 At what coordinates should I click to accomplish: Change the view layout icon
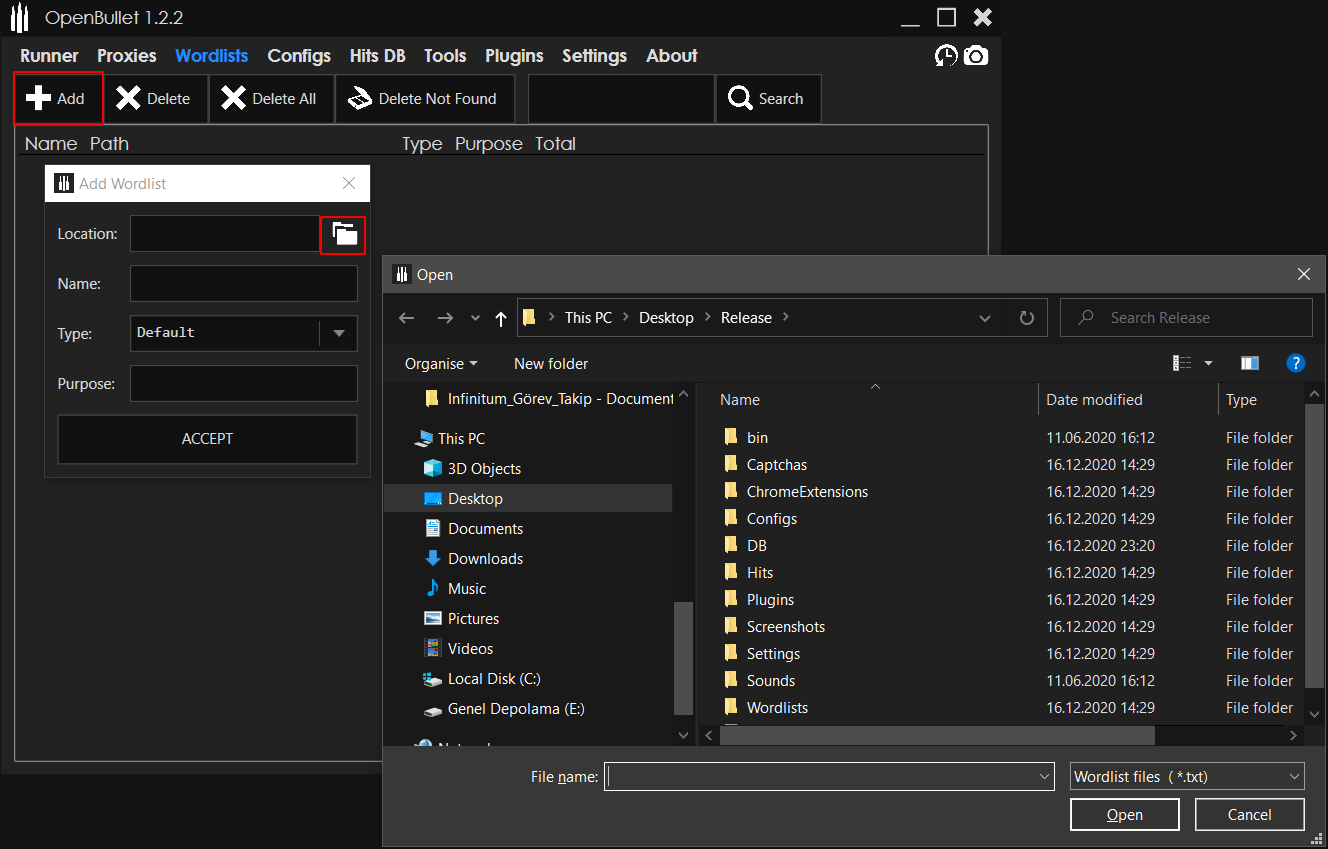coord(1182,364)
